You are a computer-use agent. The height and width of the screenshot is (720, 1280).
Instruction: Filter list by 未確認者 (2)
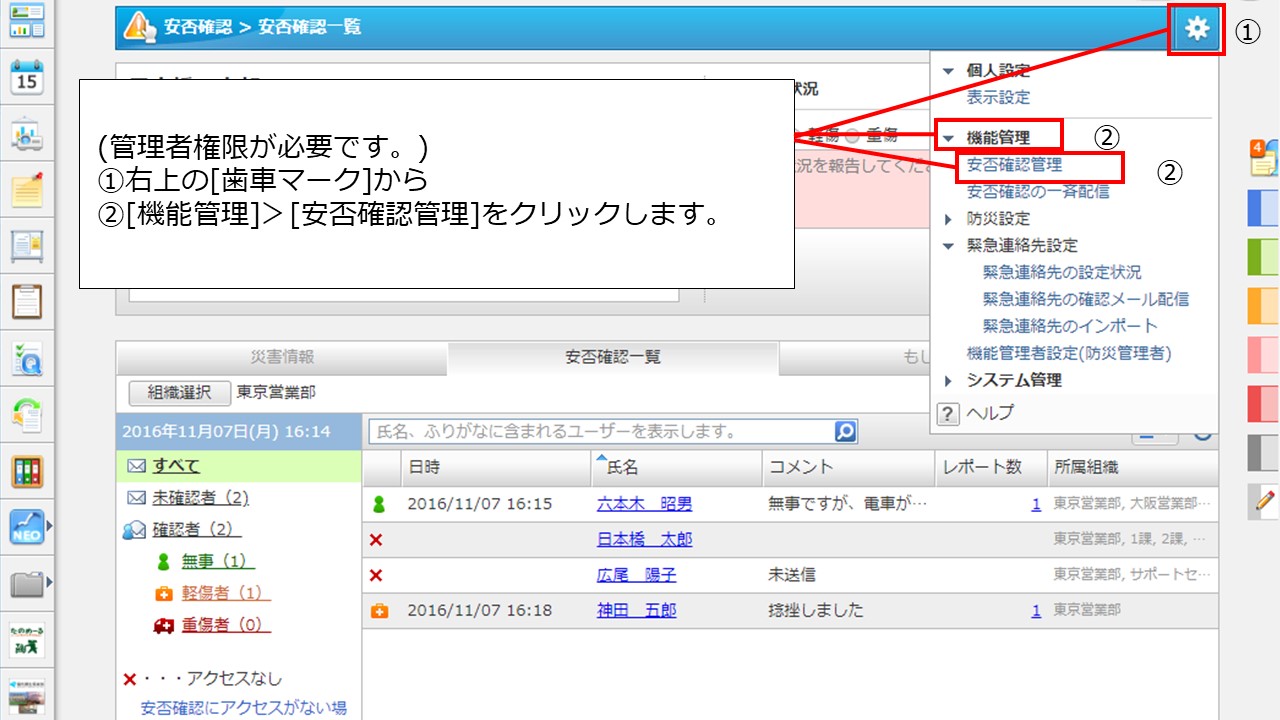[x=200, y=498]
